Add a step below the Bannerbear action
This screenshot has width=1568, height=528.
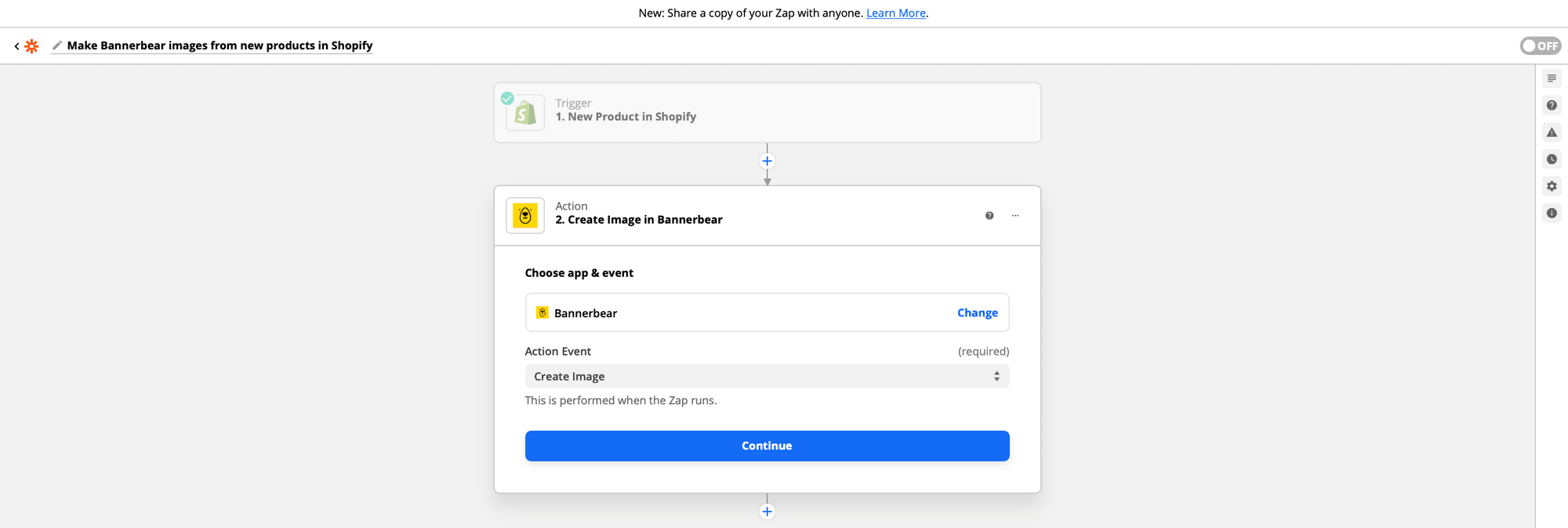(767, 512)
